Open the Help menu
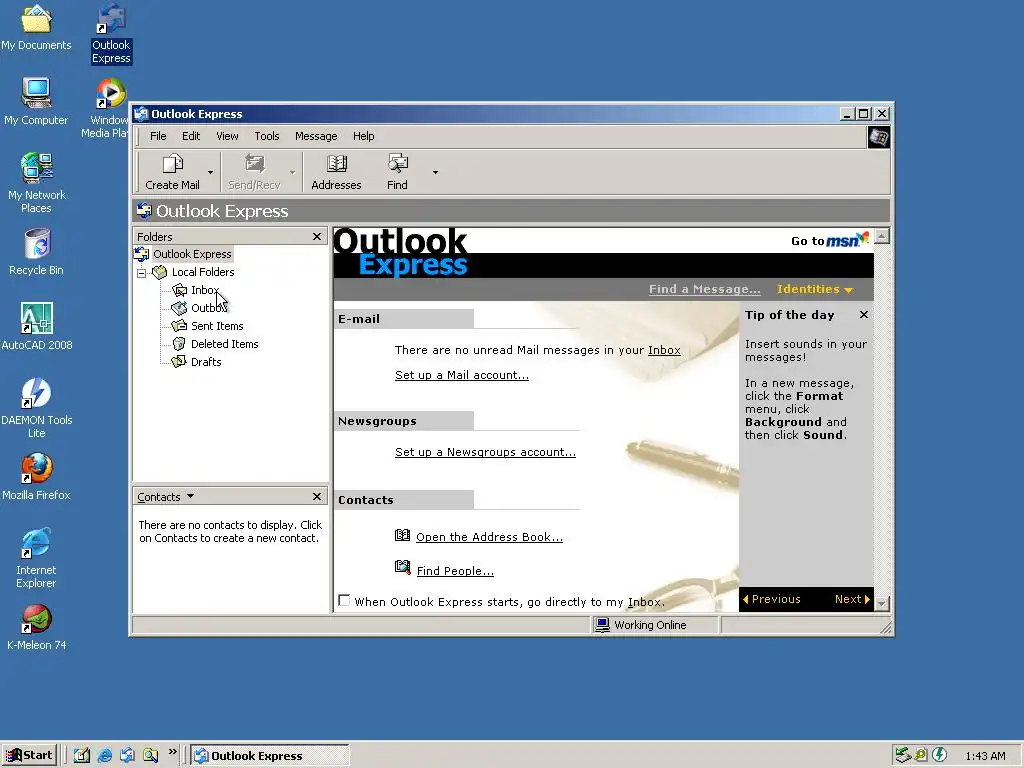 (x=364, y=136)
